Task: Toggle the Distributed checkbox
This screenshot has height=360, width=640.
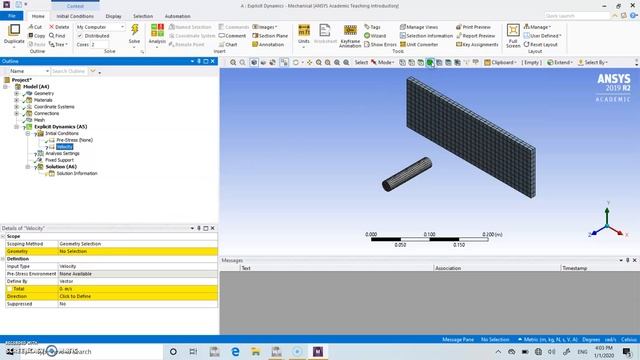Action: [x=80, y=36]
